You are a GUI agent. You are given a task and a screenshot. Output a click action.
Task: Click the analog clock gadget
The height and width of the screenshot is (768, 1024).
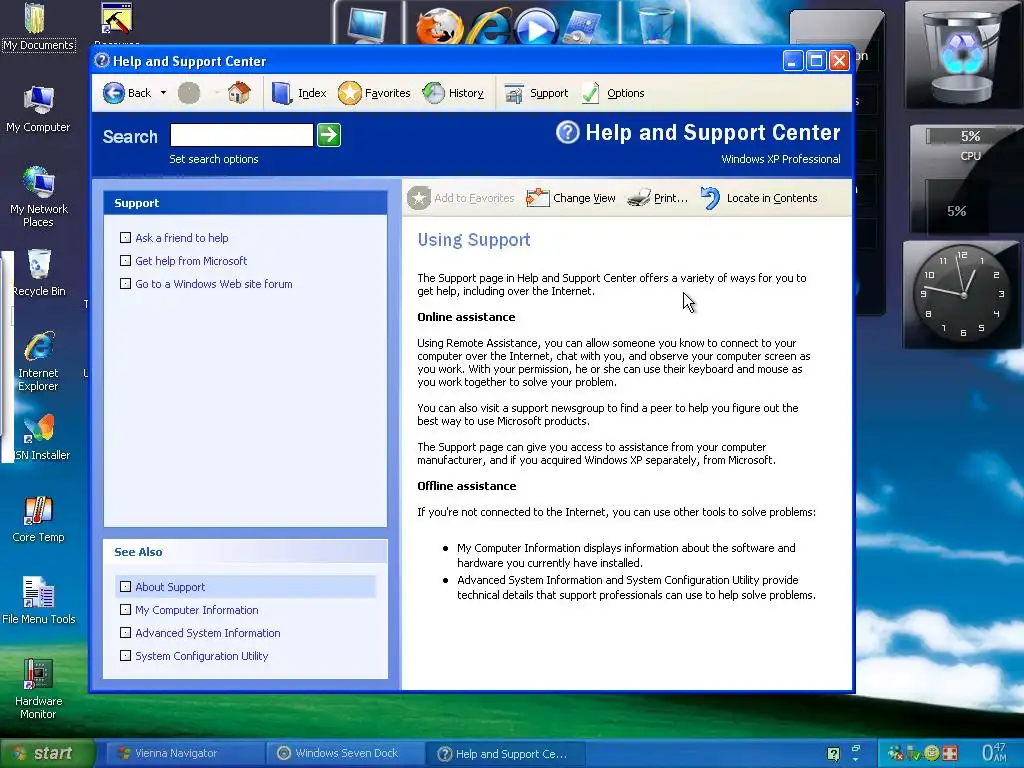(x=961, y=295)
